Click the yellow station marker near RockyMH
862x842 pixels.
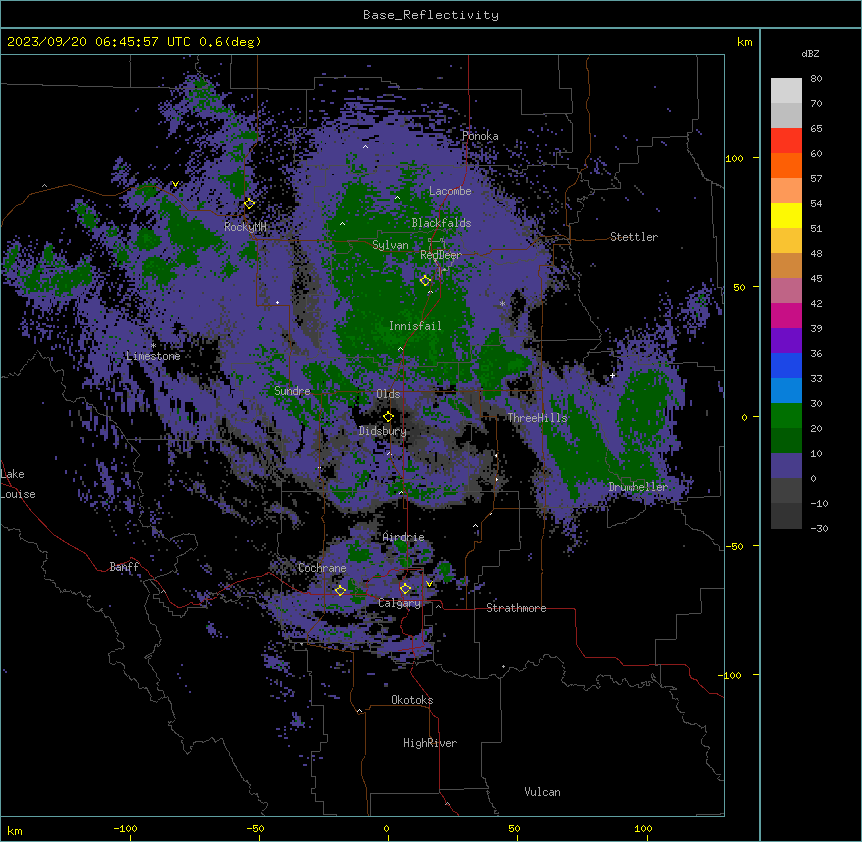point(249,203)
